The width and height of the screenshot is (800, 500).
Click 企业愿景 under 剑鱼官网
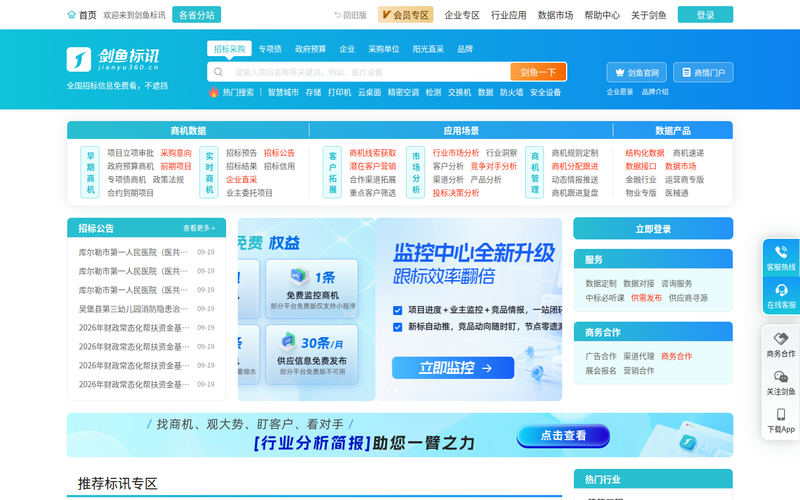click(x=620, y=92)
